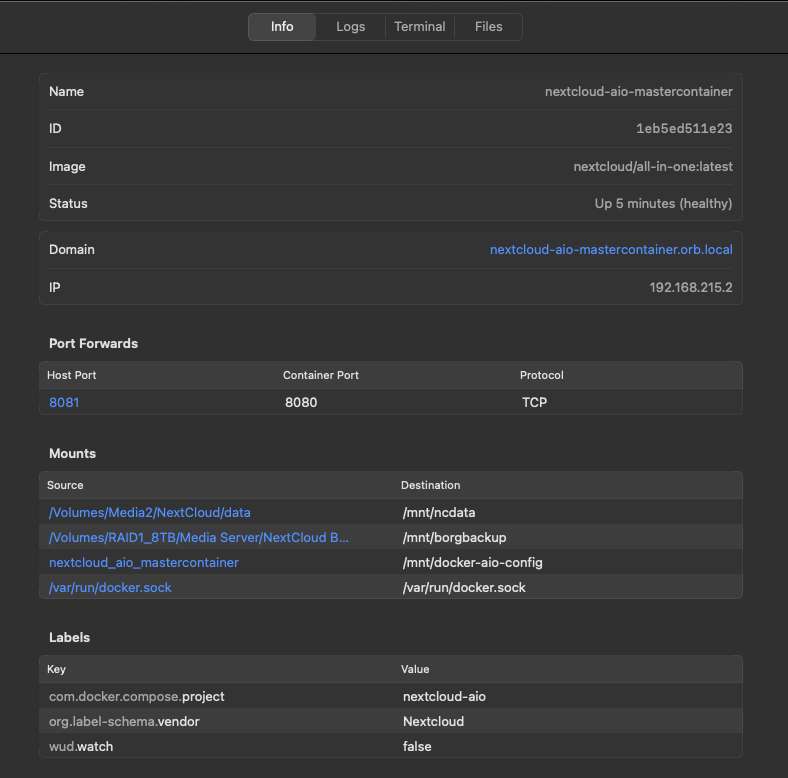Click host port 8081 link
This screenshot has height=778, width=788.
tap(64, 402)
